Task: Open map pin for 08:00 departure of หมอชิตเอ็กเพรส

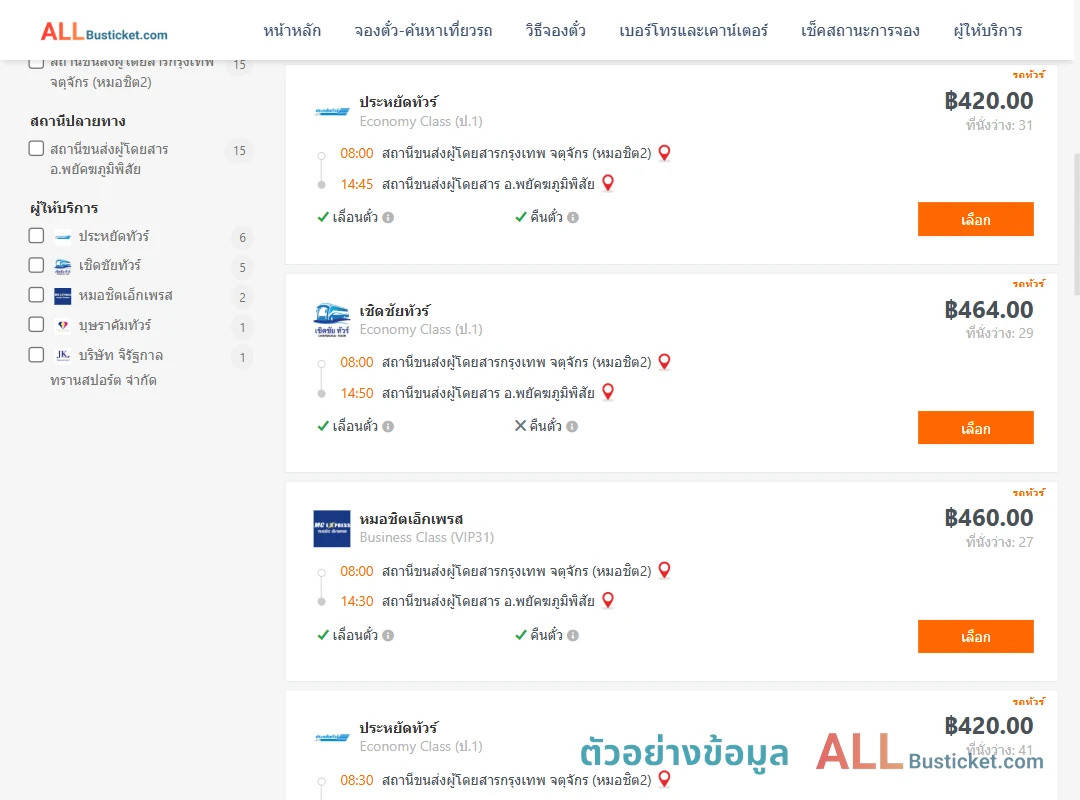Action: tap(664, 570)
